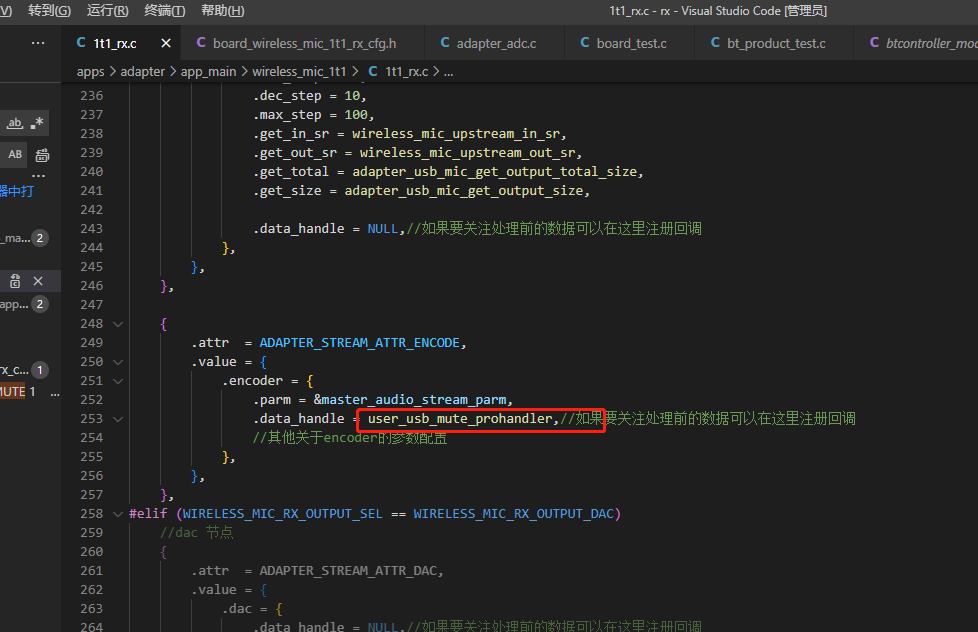The height and width of the screenshot is (632, 978).
Task: Open the 帮助(H) menu
Action: (x=223, y=11)
